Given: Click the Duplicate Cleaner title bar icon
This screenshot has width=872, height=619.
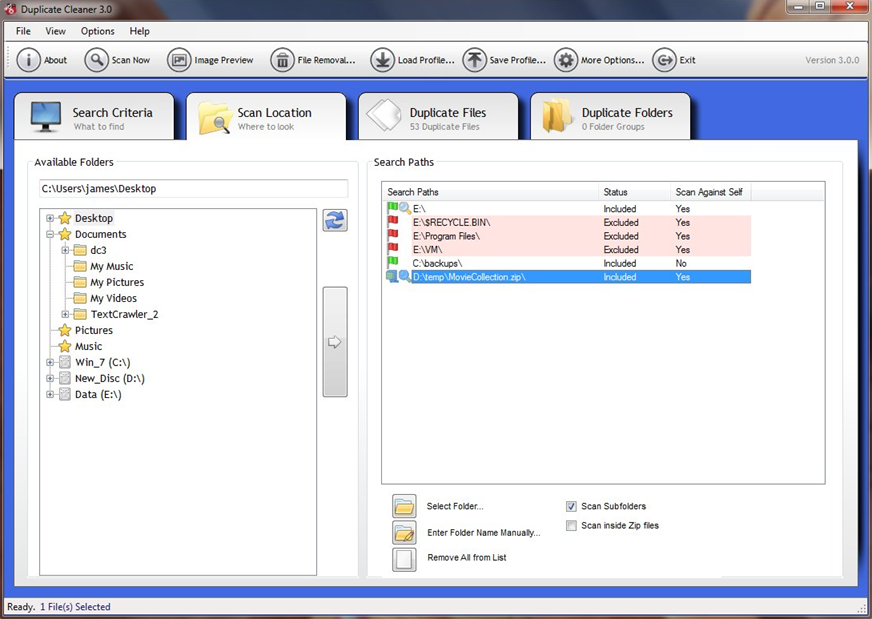Looking at the screenshot, I should pyautogui.click(x=10, y=9).
